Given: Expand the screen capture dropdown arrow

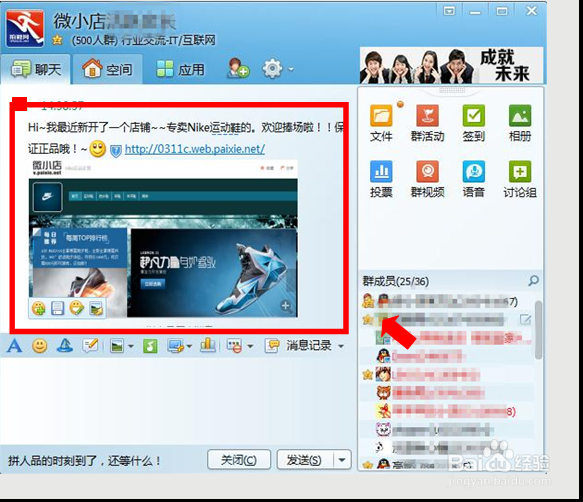Looking at the screenshot, I should (189, 346).
